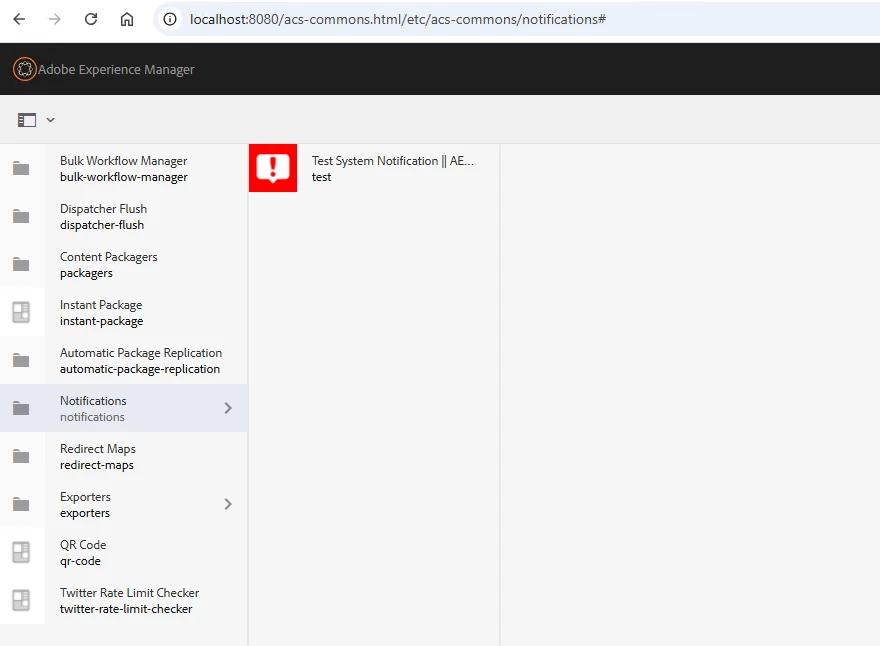Select the Twitter Rate Limit Checker page icon
Screen dimensions: 880x646
tap(21, 600)
